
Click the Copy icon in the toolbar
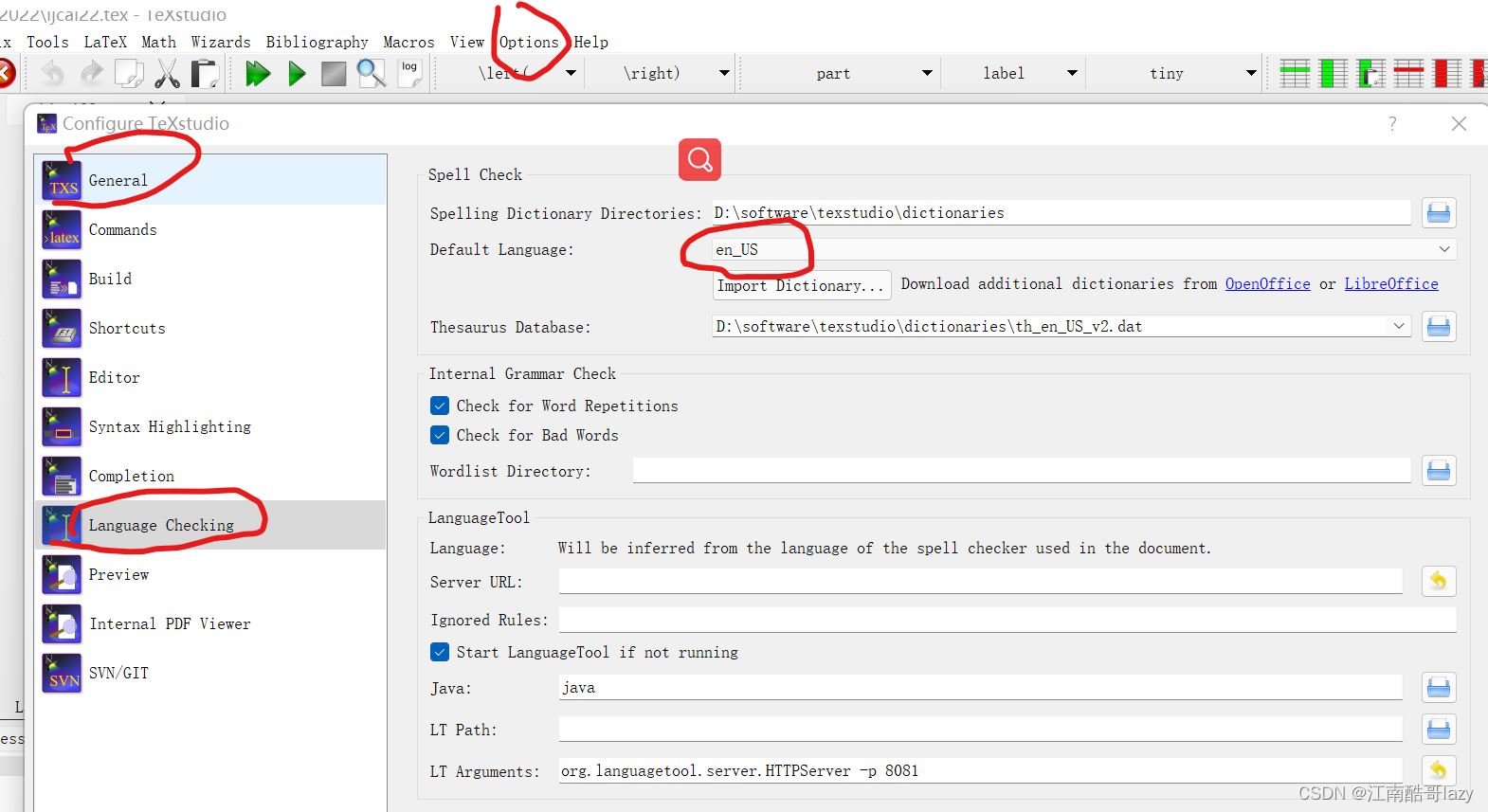pyautogui.click(x=129, y=73)
